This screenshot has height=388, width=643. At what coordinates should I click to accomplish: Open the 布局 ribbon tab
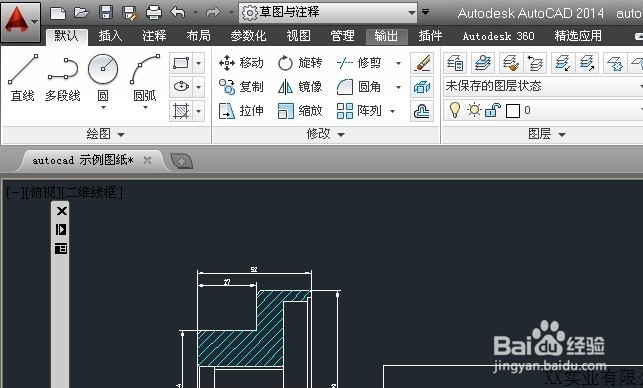coord(198,36)
